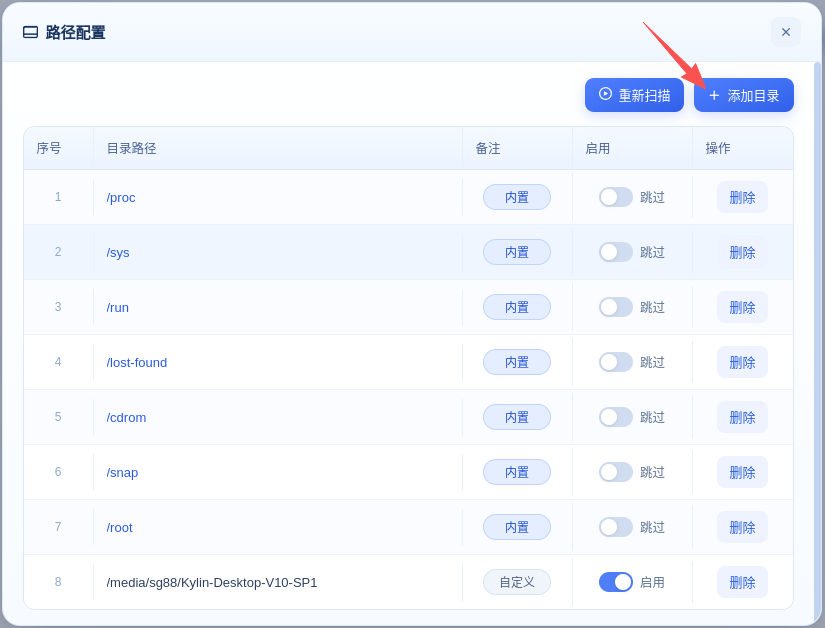Click the 自定义 tag in row 8
This screenshot has width=825, height=628.
coord(516,582)
